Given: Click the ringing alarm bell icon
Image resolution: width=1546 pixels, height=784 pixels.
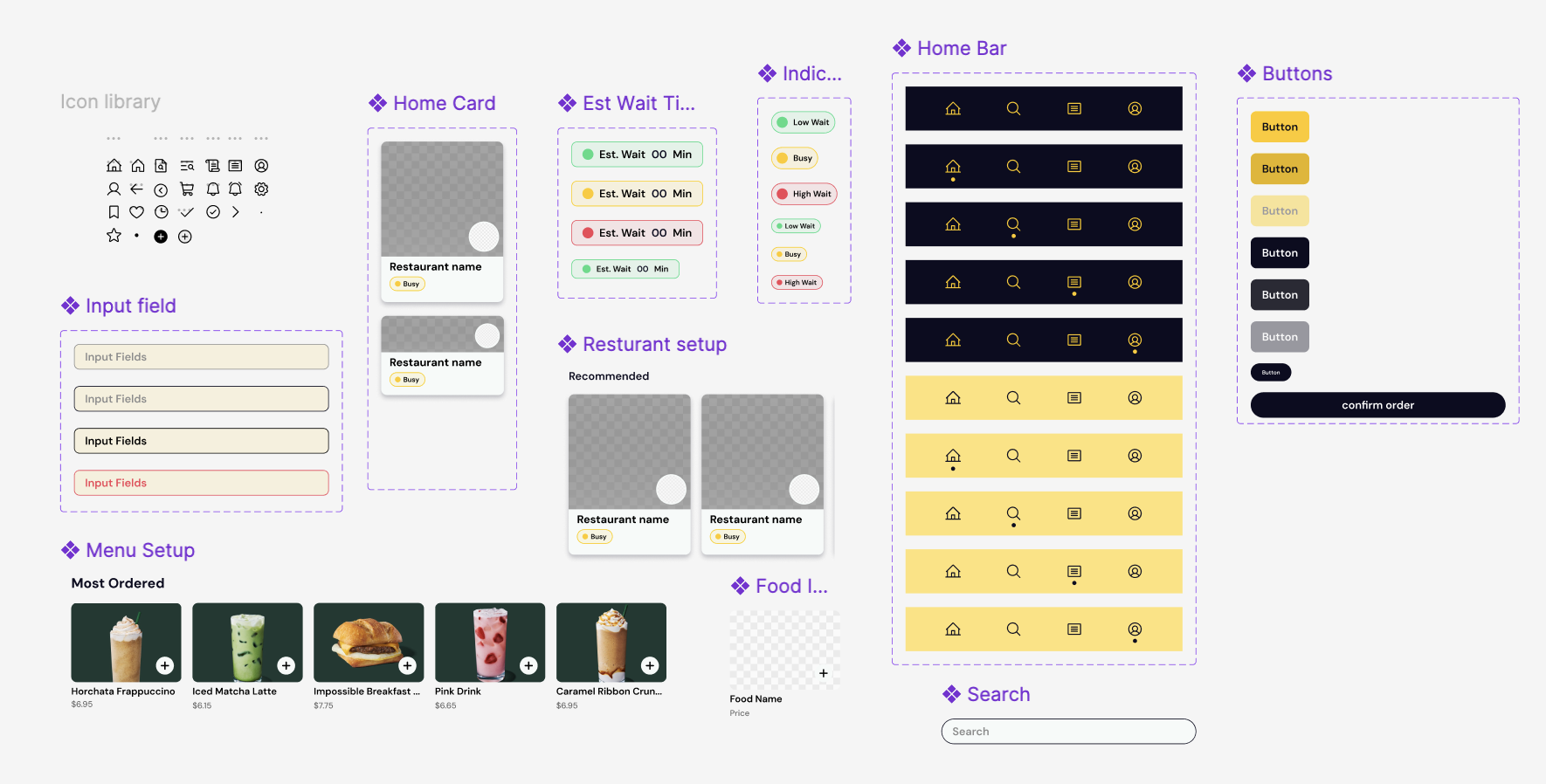Looking at the screenshot, I should pos(235,189).
